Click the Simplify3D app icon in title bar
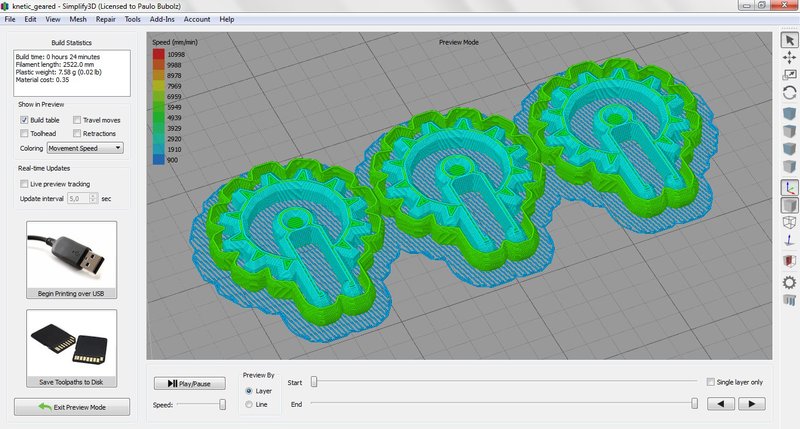The width and height of the screenshot is (800, 429). [x=5, y=6]
